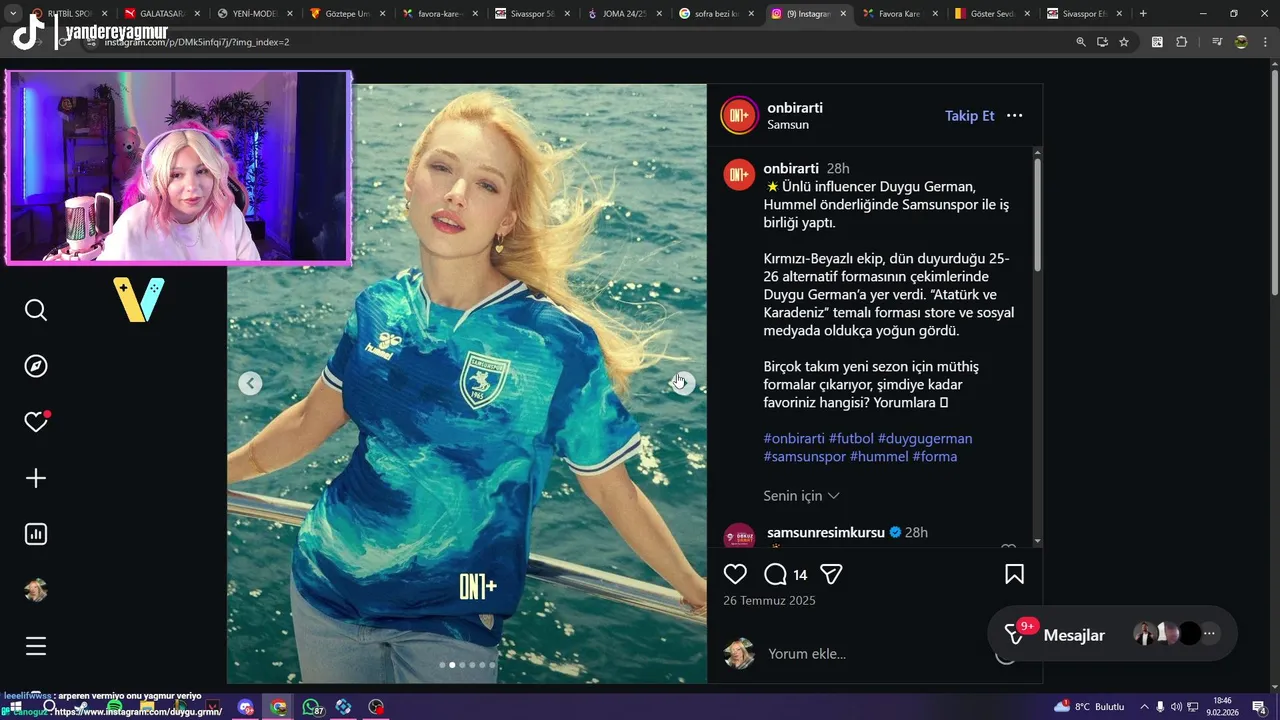Follow onbirarti with Takip Et
This screenshot has height=720, width=1280.
click(x=969, y=116)
